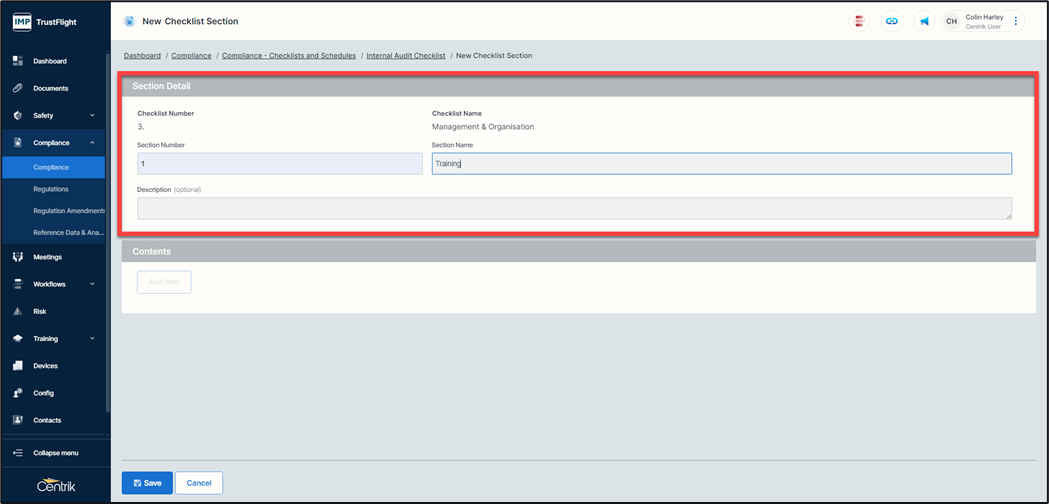Collapse the Compliance menu section
The image size is (1049, 504).
coord(92,143)
